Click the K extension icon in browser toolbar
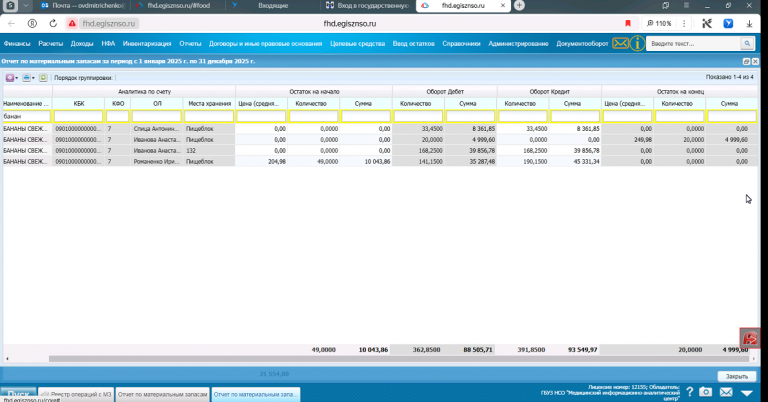768x402 pixels. click(707, 24)
